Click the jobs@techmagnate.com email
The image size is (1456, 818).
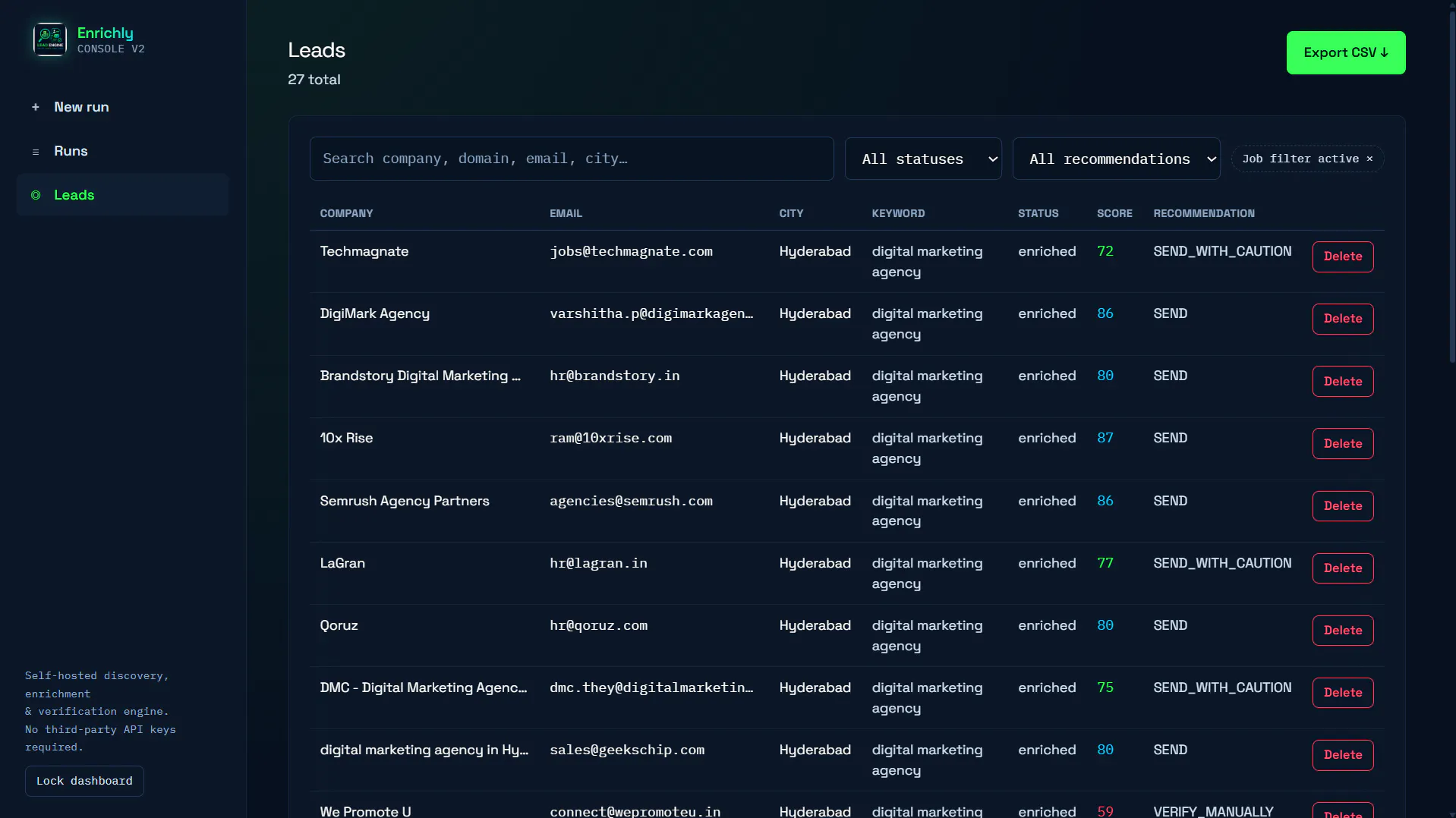click(x=631, y=251)
